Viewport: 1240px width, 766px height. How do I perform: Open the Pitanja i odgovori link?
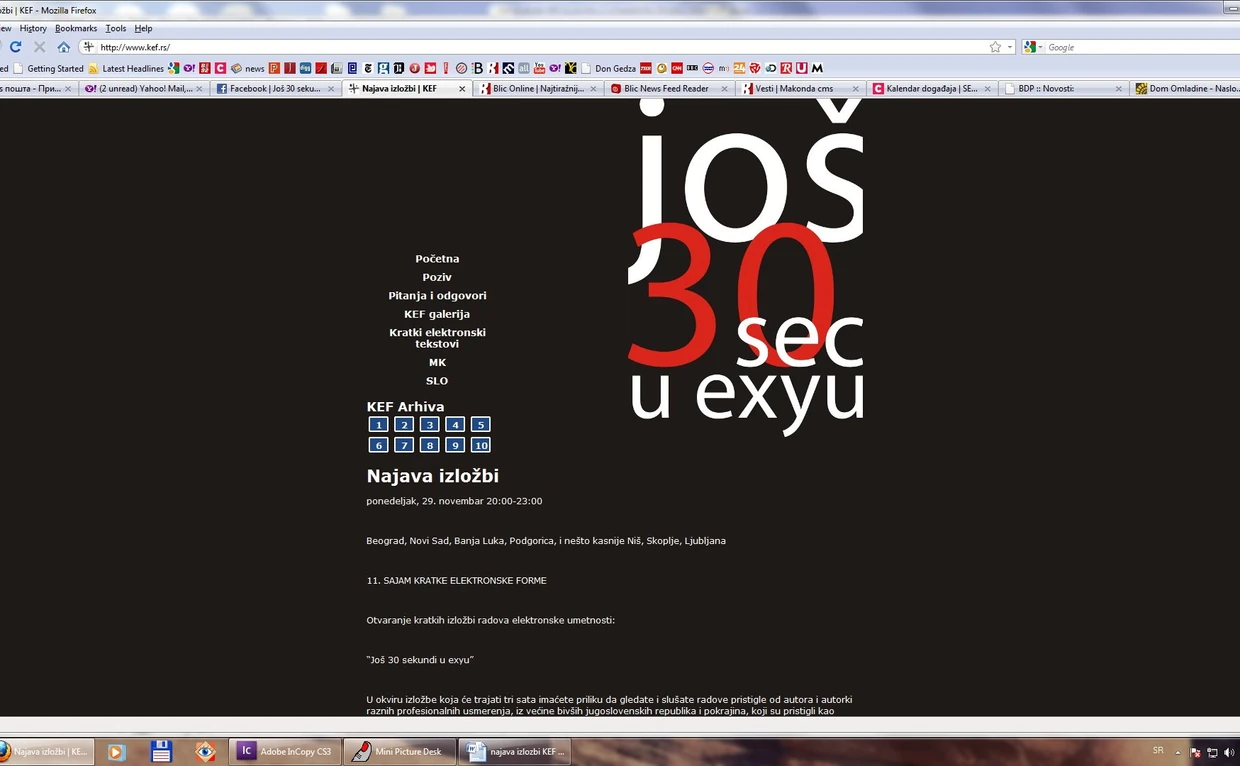click(437, 296)
